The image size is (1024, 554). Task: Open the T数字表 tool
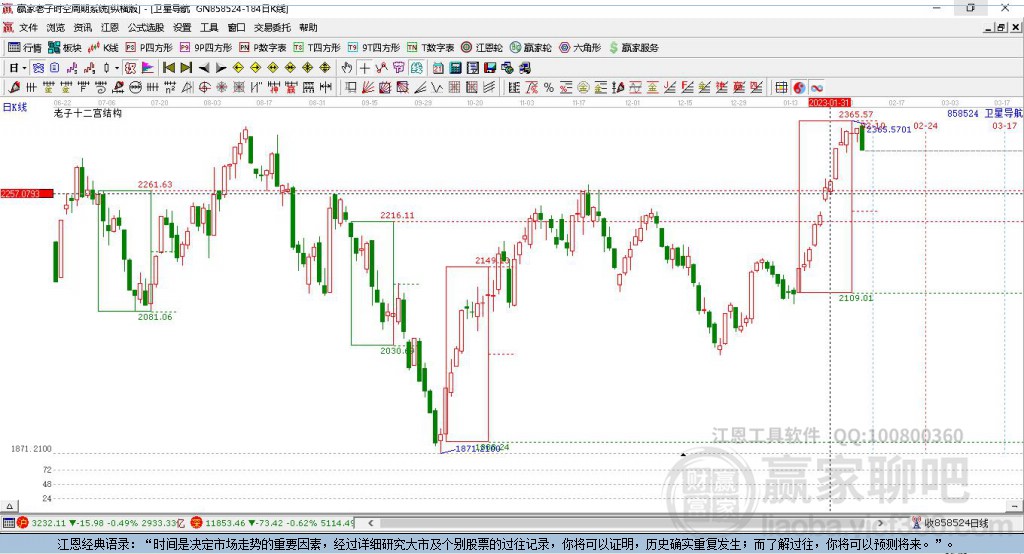click(x=430, y=48)
